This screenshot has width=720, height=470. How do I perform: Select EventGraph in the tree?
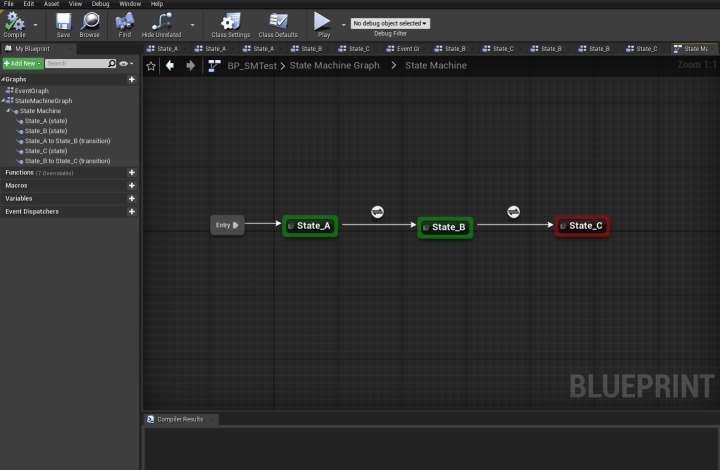(31, 91)
